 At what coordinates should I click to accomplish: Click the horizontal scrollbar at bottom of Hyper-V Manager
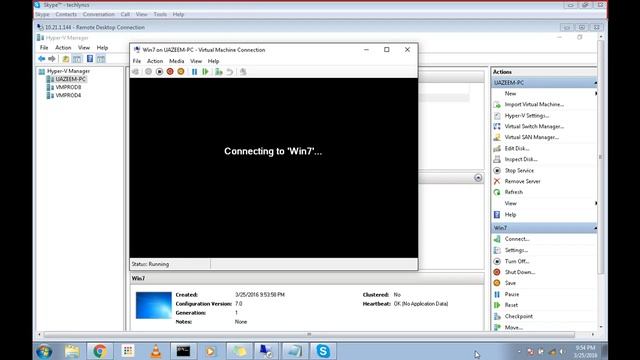click(309, 334)
